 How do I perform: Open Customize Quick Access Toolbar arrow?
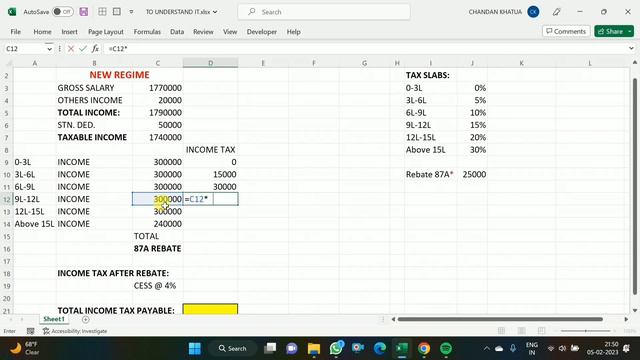[x=131, y=12]
